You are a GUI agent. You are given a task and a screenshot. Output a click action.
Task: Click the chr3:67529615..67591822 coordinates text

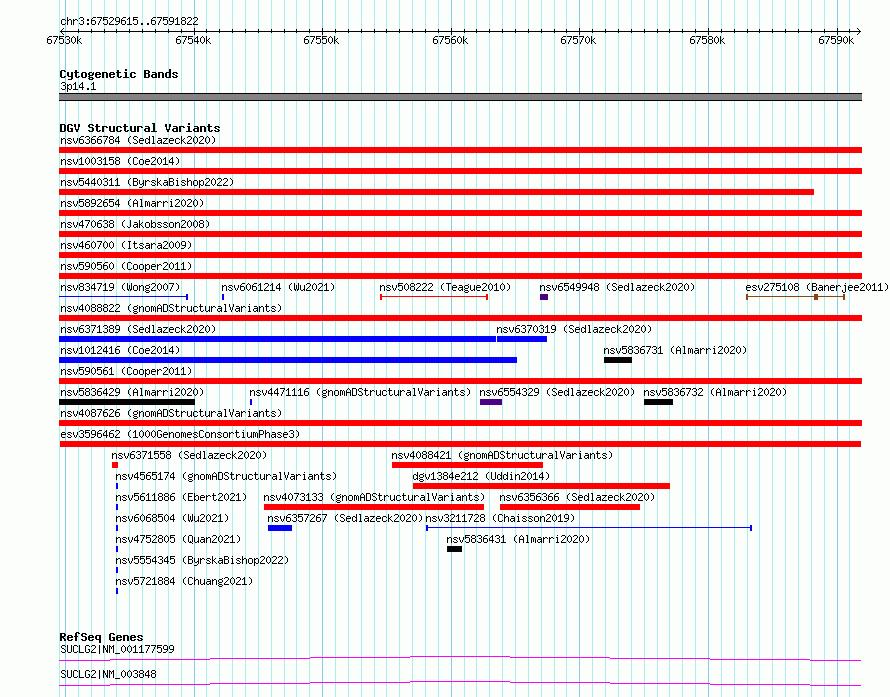point(129,22)
